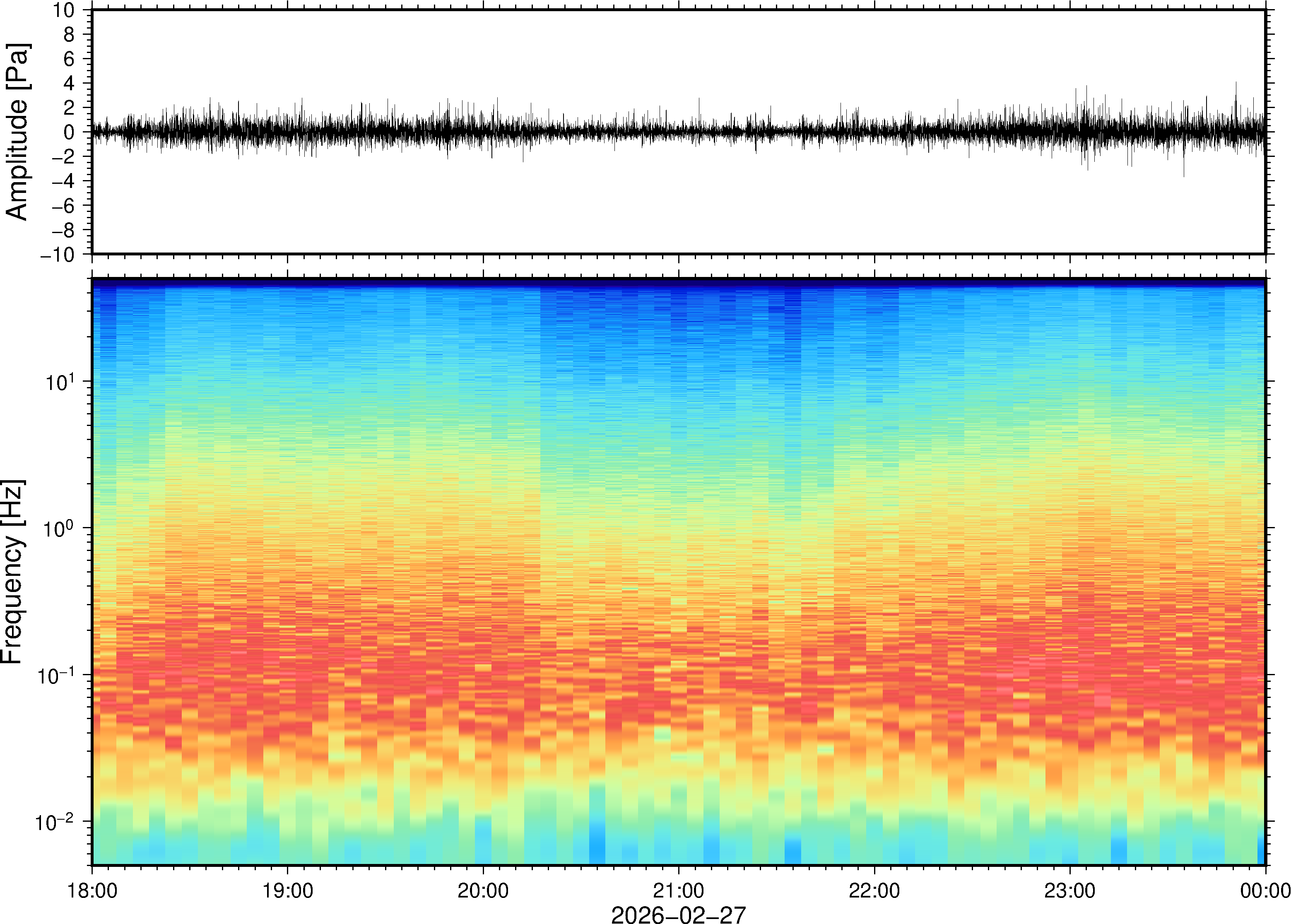Click the 20:00 time axis label
The width and height of the screenshot is (1291, 924).
pos(483,890)
